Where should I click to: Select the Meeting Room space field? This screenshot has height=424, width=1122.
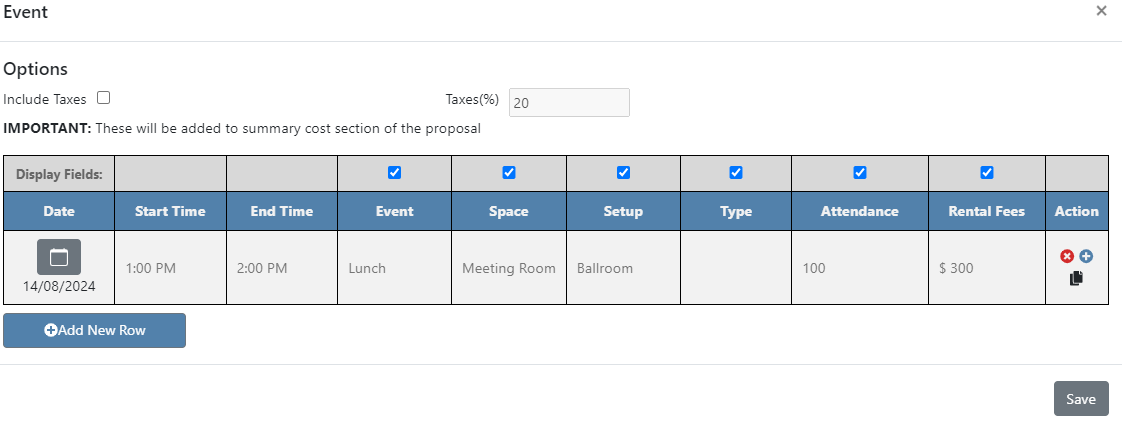click(x=509, y=268)
